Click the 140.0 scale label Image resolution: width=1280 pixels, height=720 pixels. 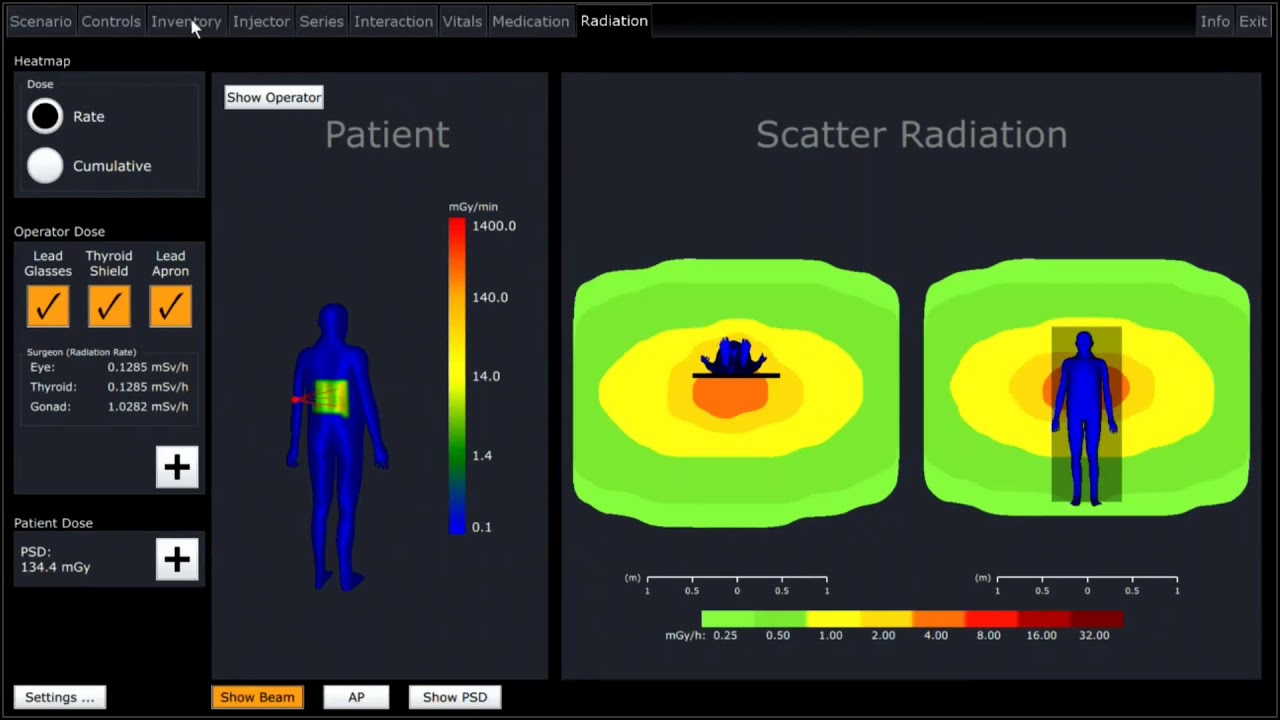tap(490, 297)
